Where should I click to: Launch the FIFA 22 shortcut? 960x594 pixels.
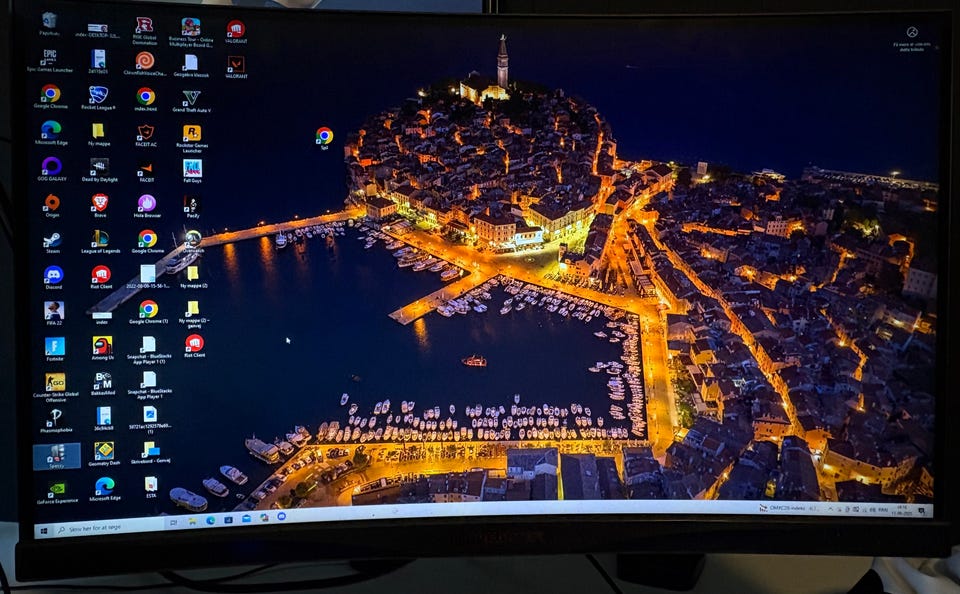point(54,314)
